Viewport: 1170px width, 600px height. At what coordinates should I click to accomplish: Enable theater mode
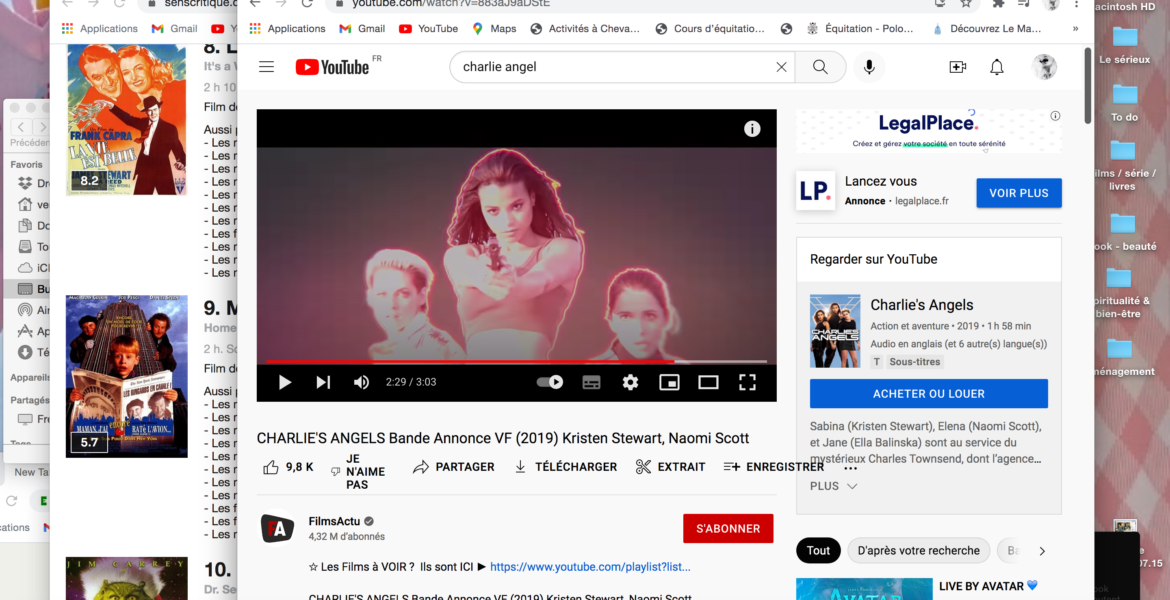point(708,382)
